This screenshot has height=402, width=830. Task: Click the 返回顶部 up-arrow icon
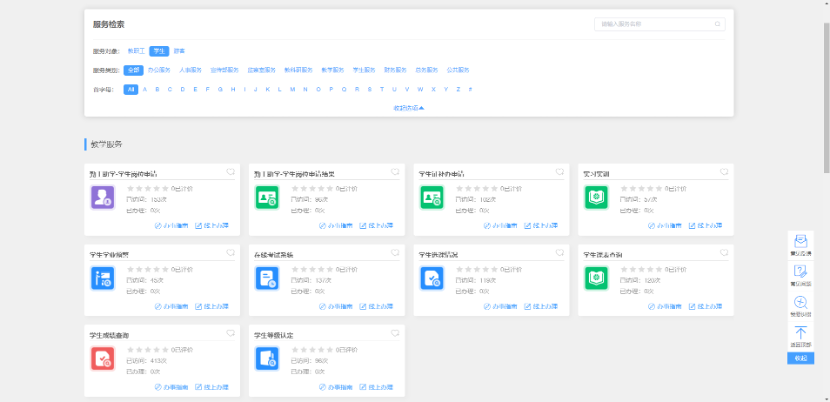click(x=800, y=332)
